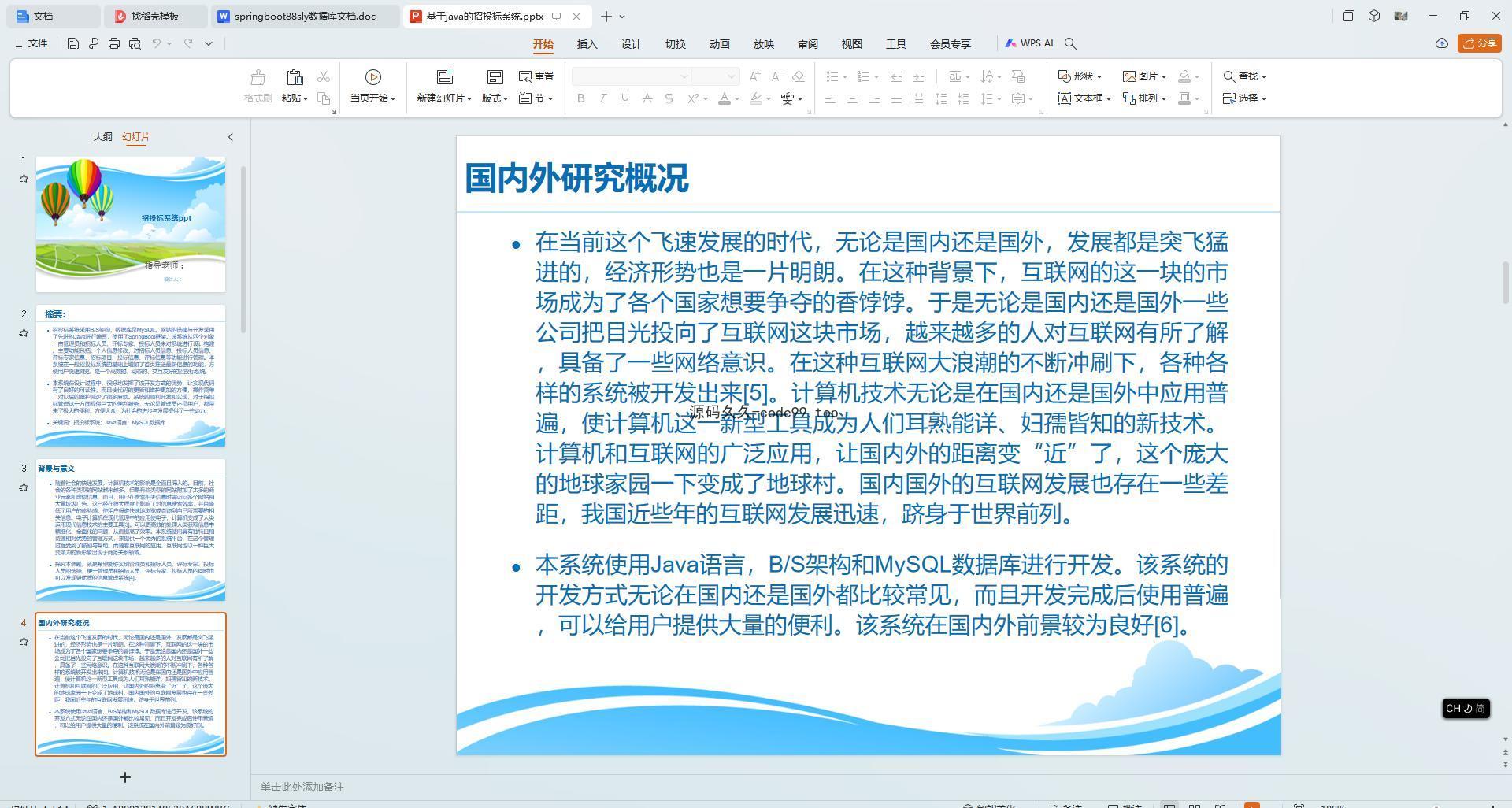Toggle Underline formatting
This screenshot has width=1512, height=808.
point(624,98)
